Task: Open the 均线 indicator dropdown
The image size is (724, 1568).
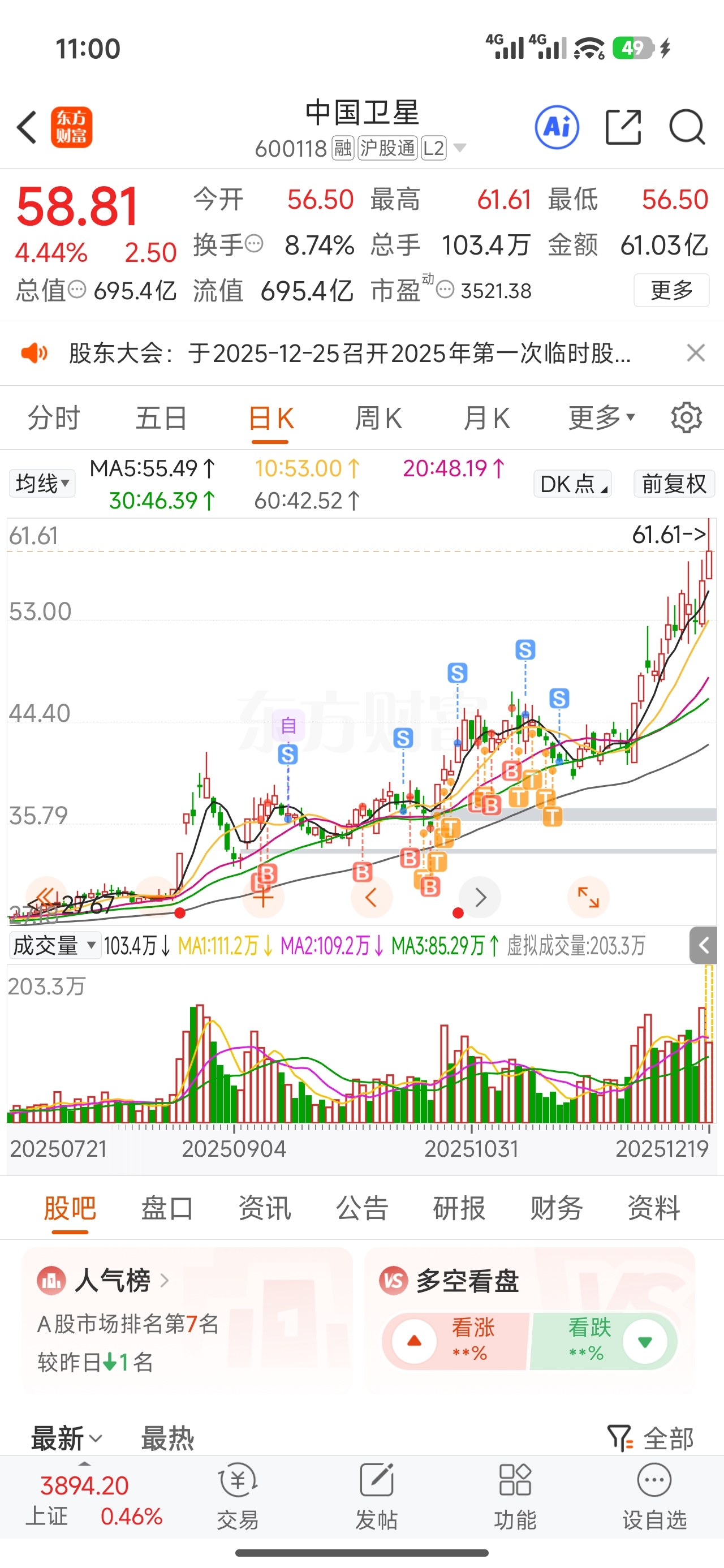Action: click(42, 483)
